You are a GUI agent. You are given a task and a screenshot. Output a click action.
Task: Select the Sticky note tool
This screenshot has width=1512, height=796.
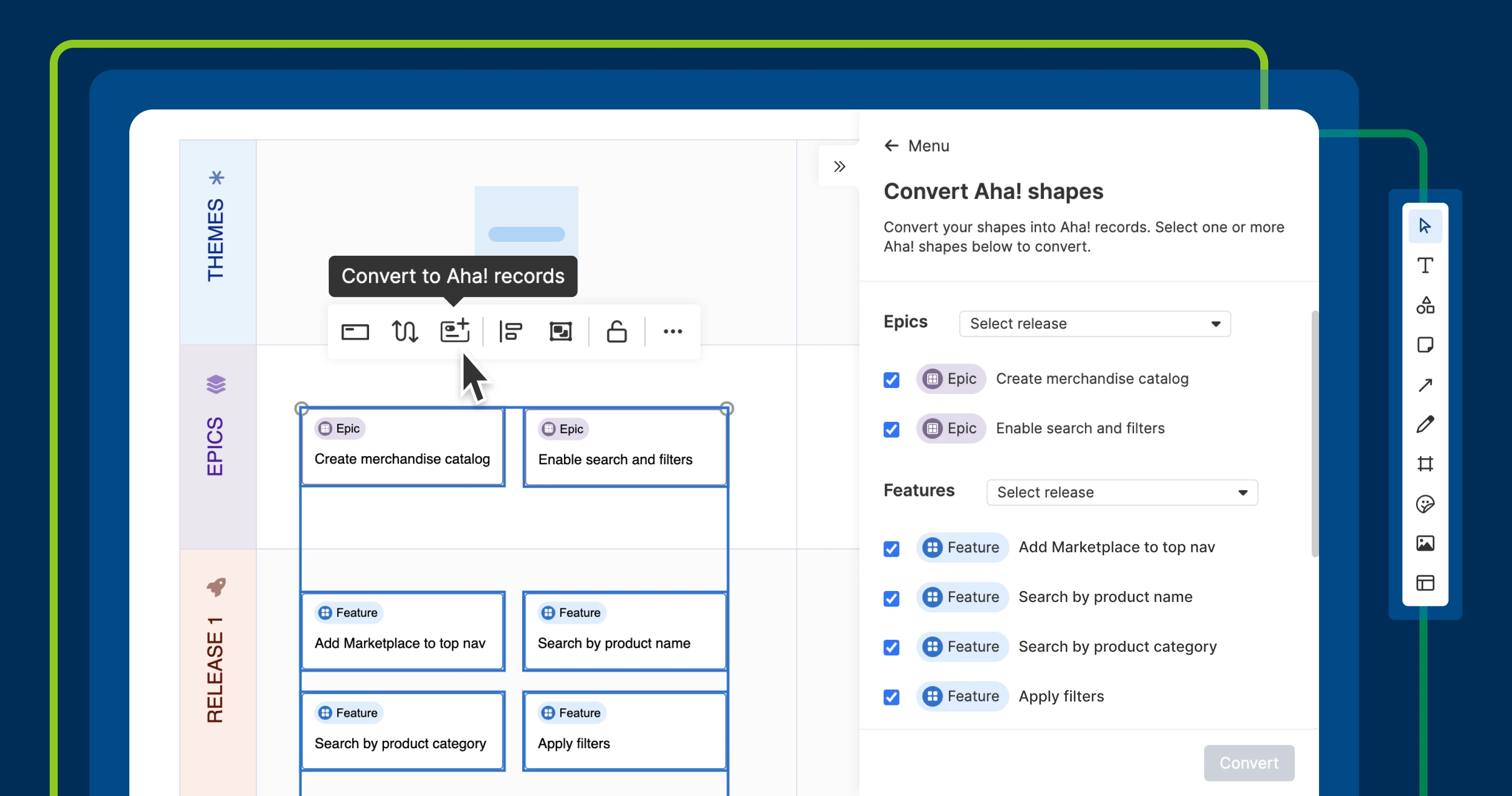[1424, 345]
